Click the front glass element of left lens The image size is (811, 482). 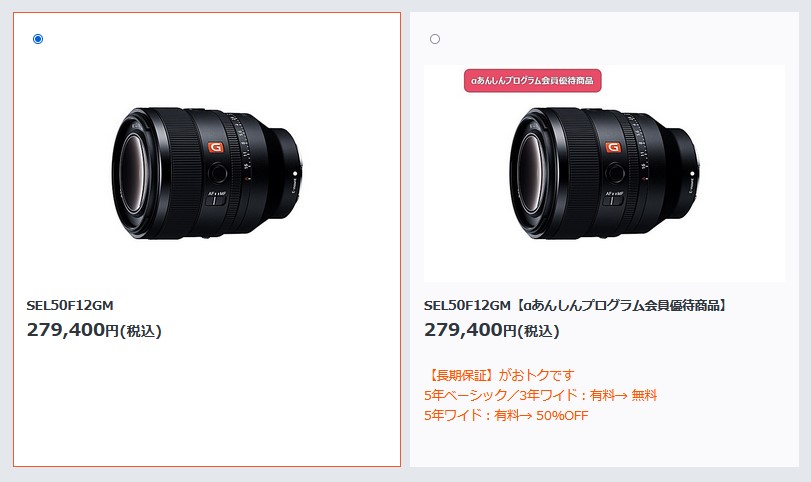pos(131,173)
